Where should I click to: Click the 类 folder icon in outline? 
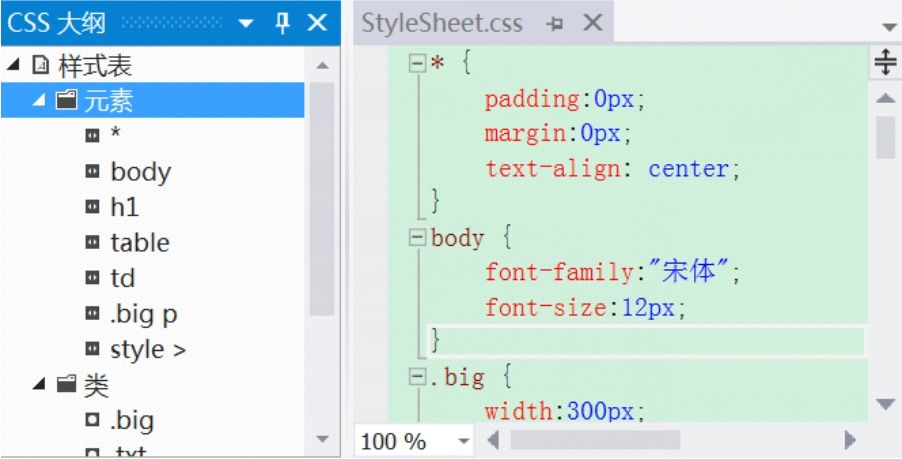point(66,384)
